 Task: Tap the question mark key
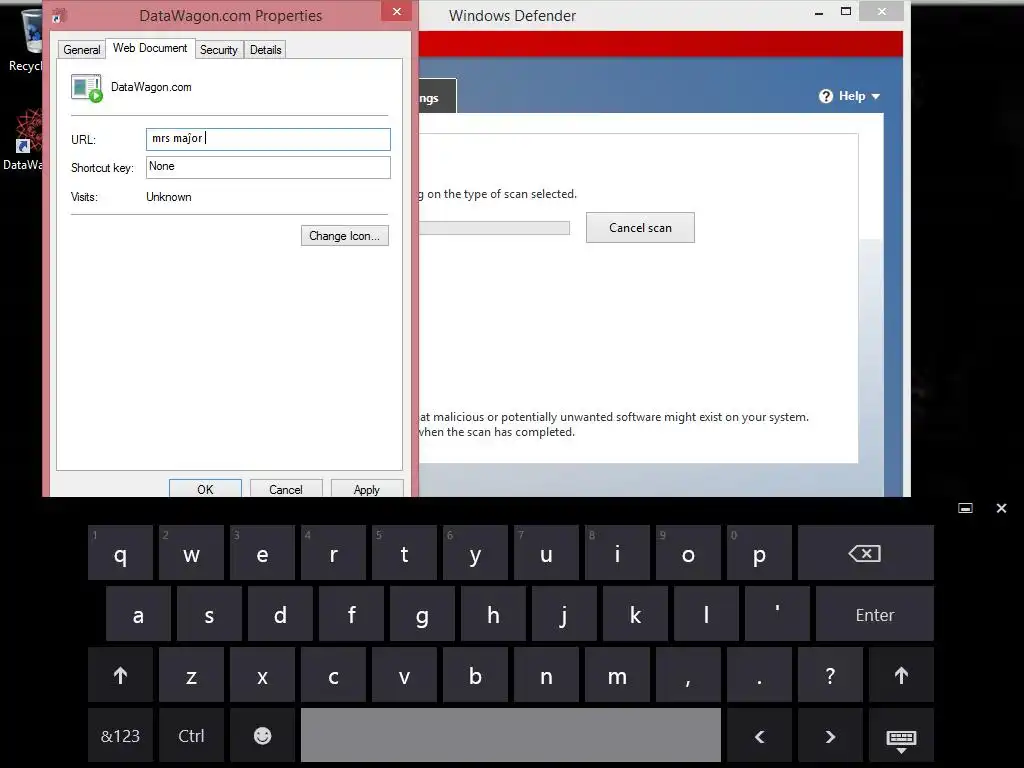(830, 675)
